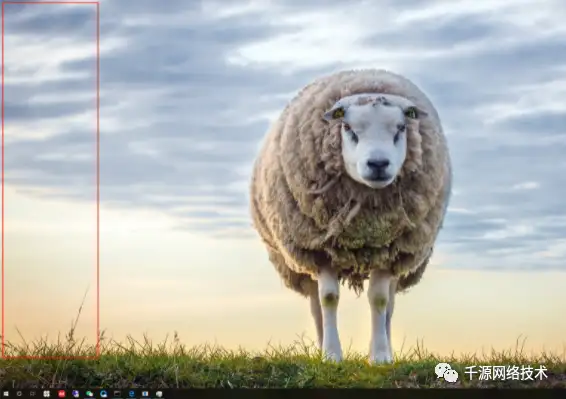This screenshot has height=399, width=566.
Task: Open the red app icon on taskbar
Action: (x=62, y=394)
